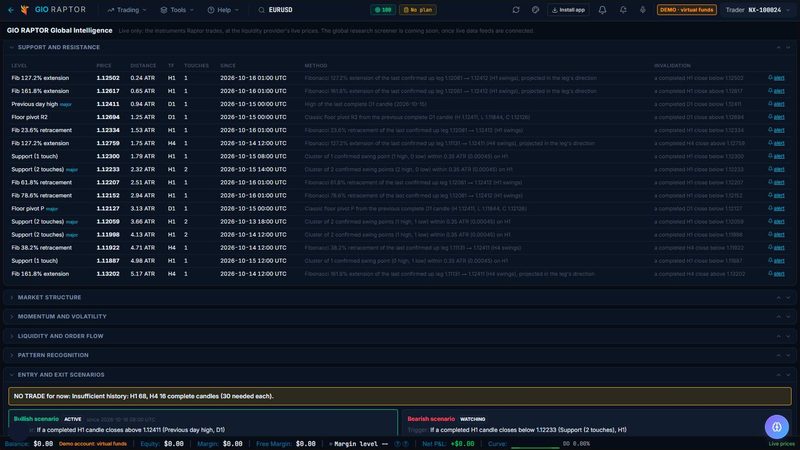This screenshot has width=800, height=450.
Task: Click the search magnifier icon beside EURUSD
Action: pos(261,10)
